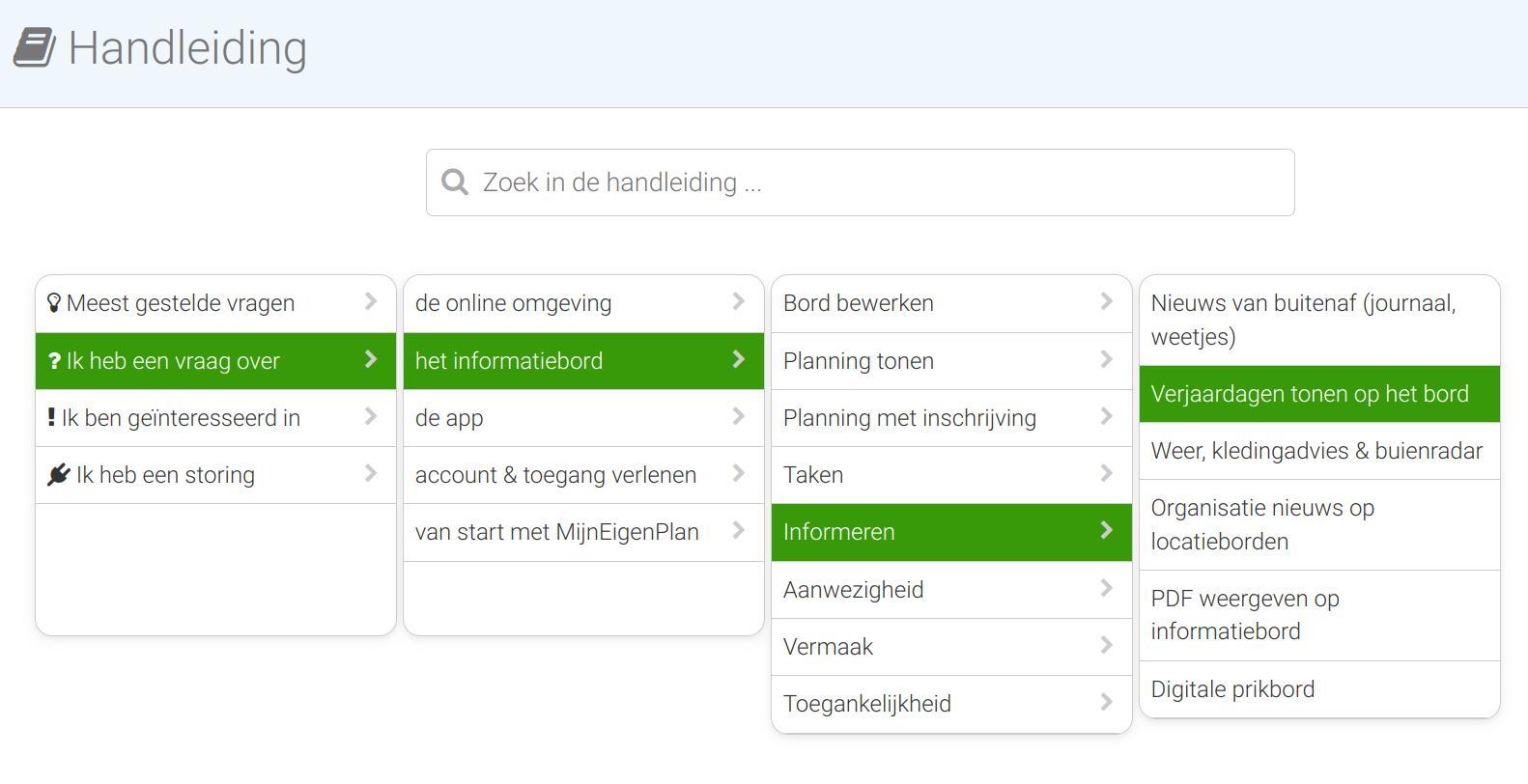Viewport: 1528px width, 784px height.
Task: Open PDF weergeven op informatiebord
Action: pyautogui.click(x=1319, y=616)
